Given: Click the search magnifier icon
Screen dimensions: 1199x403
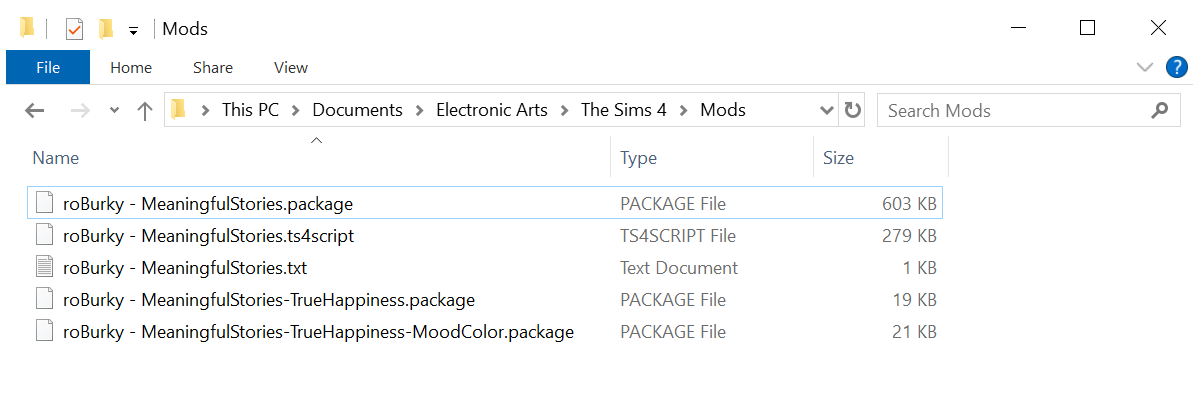Looking at the screenshot, I should tap(1159, 110).
